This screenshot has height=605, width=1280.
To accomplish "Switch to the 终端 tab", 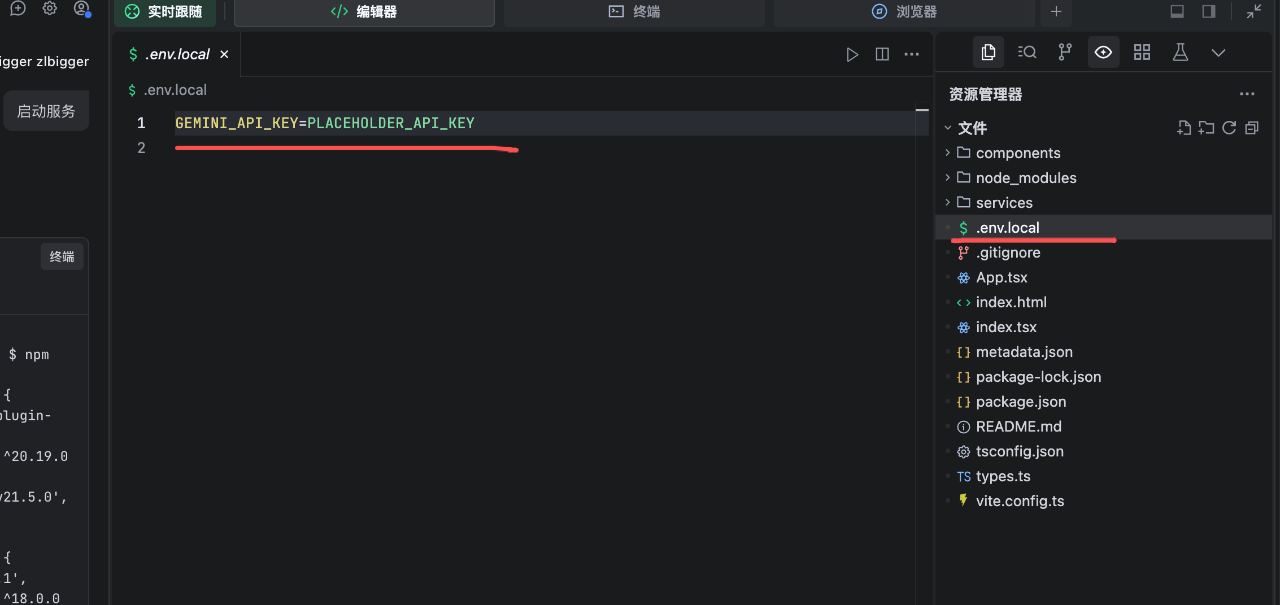I will 634,13.
